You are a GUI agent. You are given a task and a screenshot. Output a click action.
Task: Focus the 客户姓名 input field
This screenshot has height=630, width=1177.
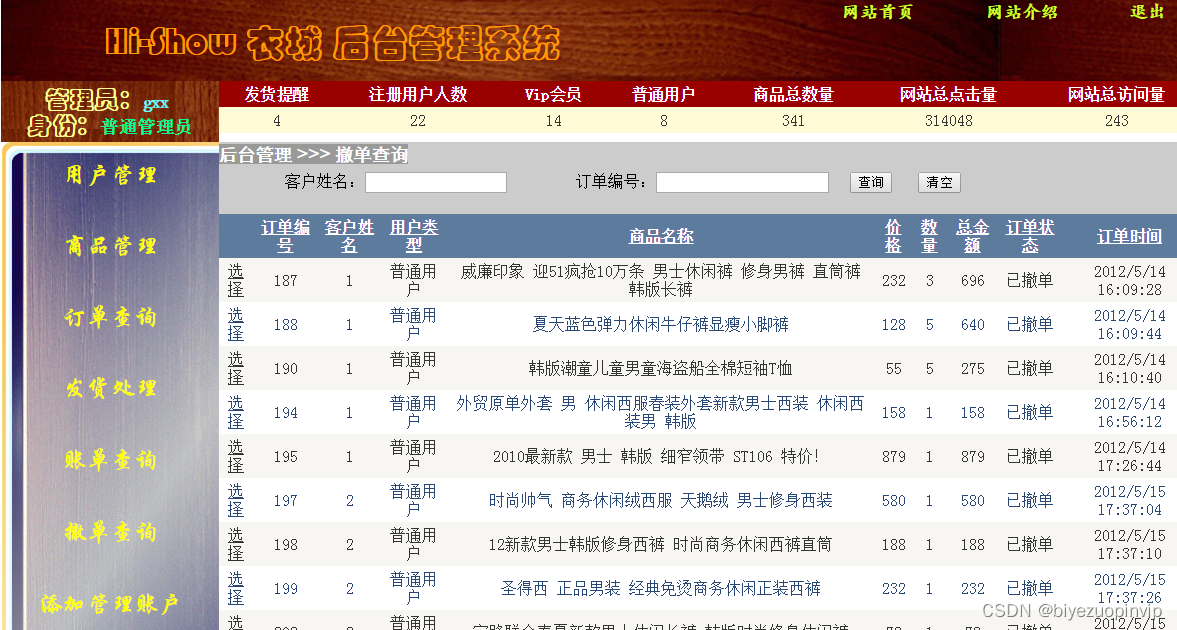click(x=435, y=182)
